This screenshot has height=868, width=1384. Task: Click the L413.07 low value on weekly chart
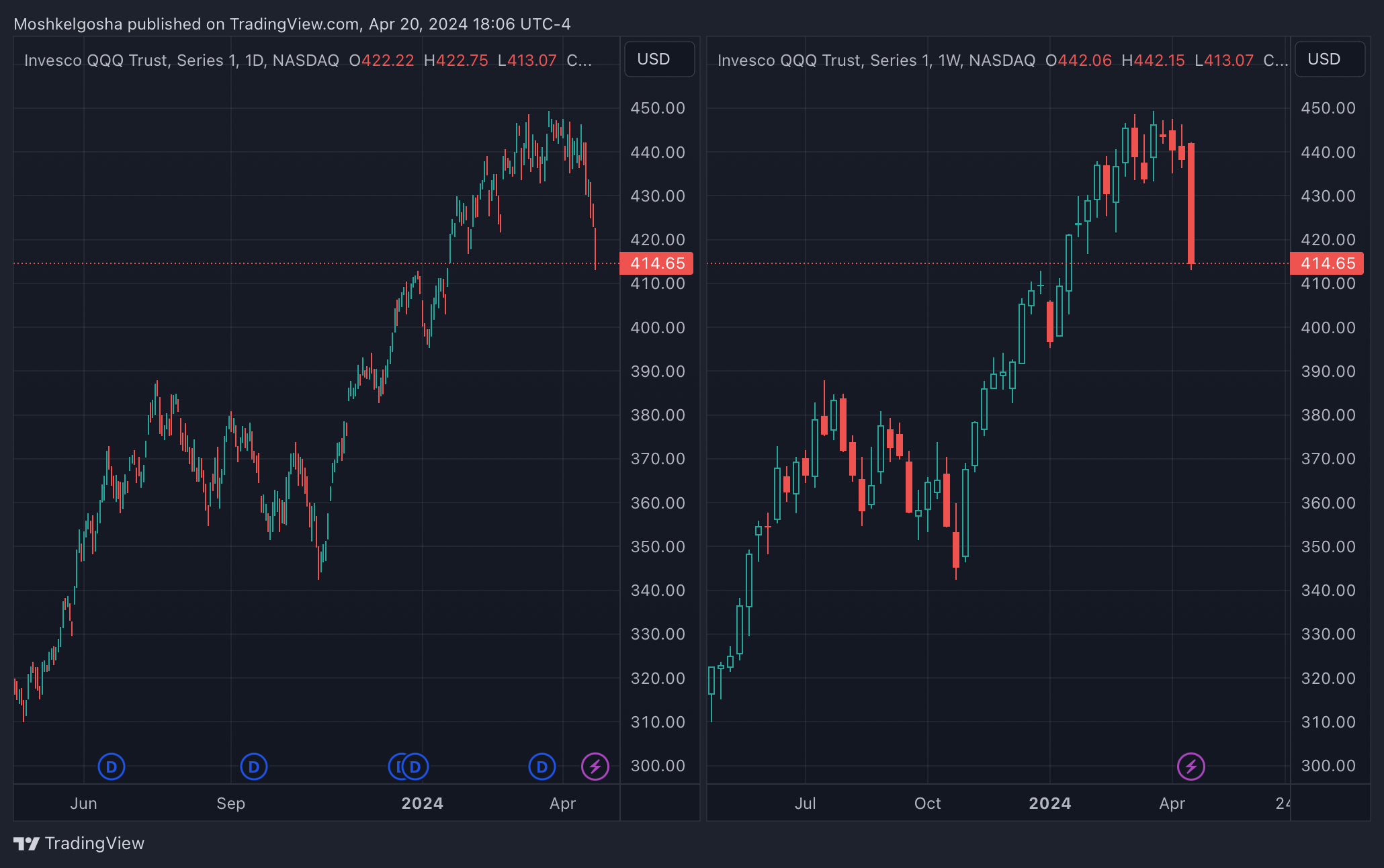pyautogui.click(x=1224, y=60)
